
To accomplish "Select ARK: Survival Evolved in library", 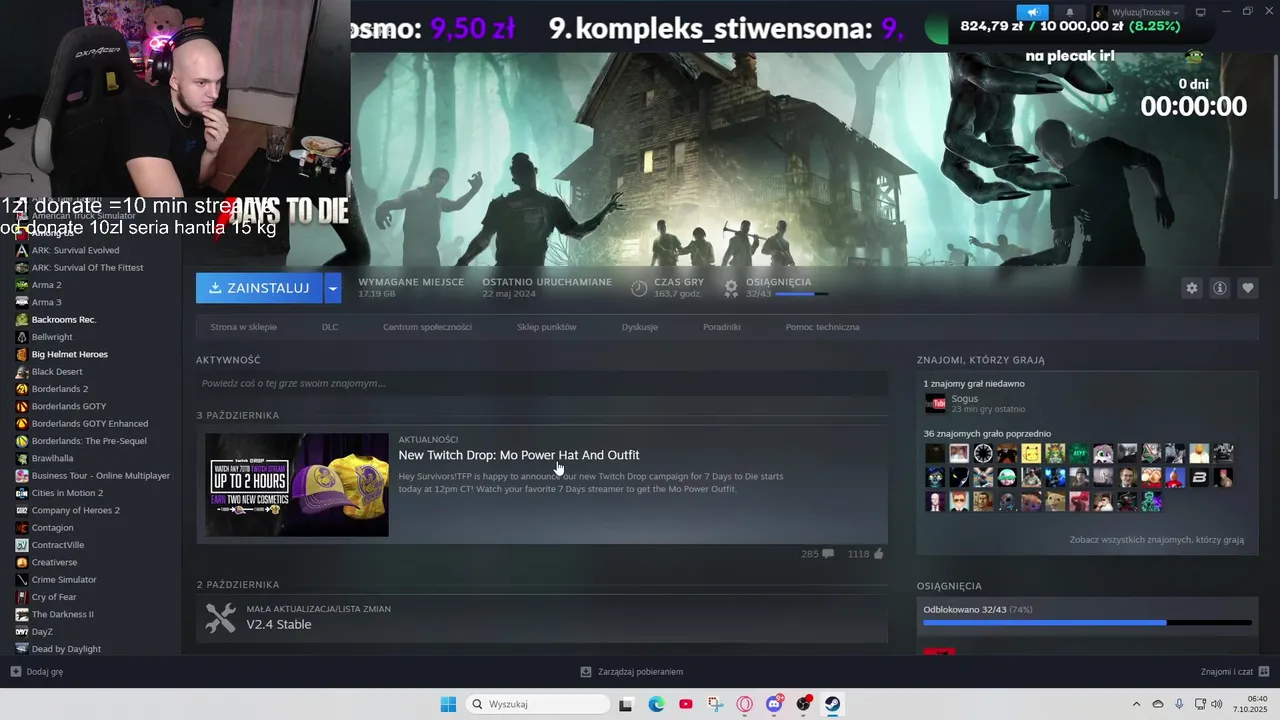I will click(x=75, y=250).
